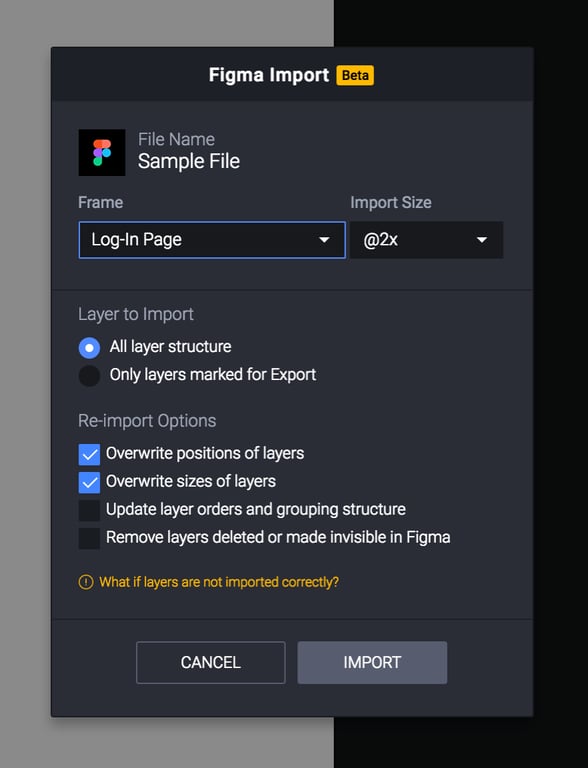Click the IMPORT button
The image size is (588, 768).
point(372,662)
